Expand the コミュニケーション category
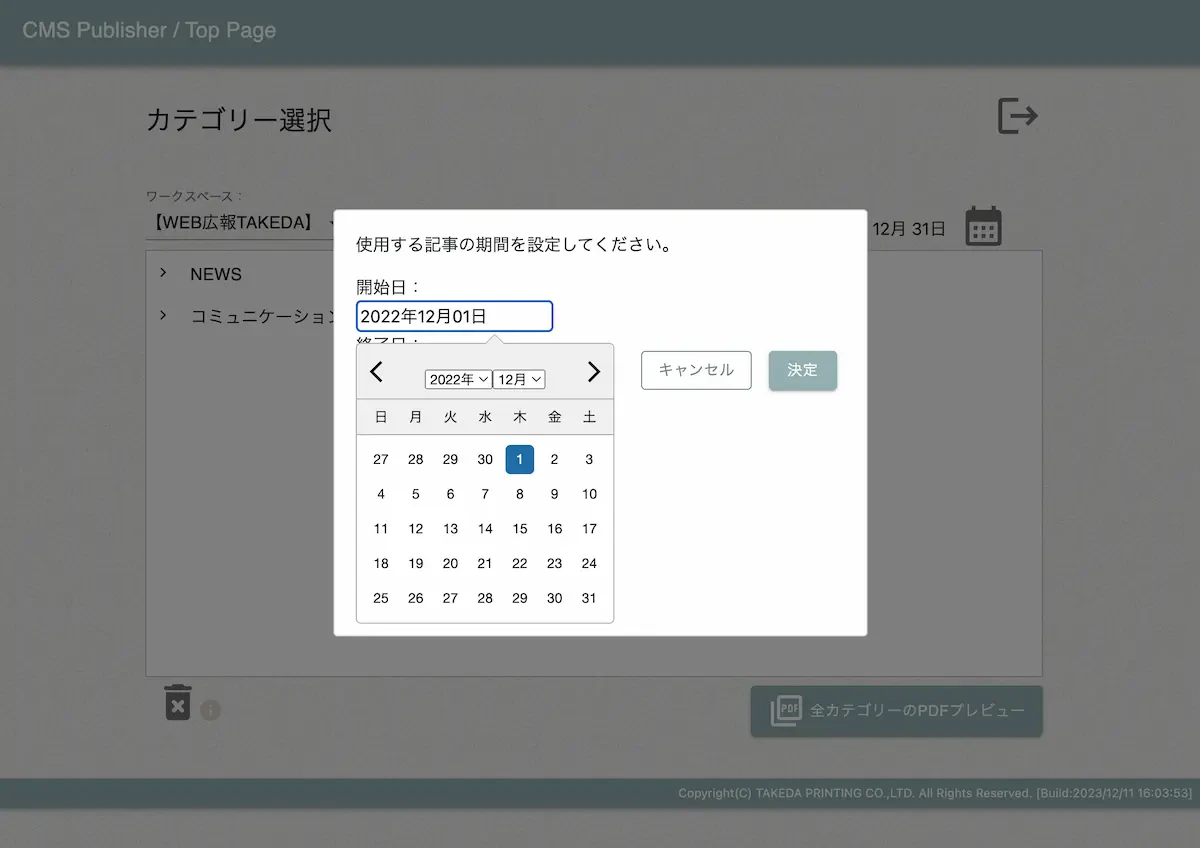 (x=163, y=316)
